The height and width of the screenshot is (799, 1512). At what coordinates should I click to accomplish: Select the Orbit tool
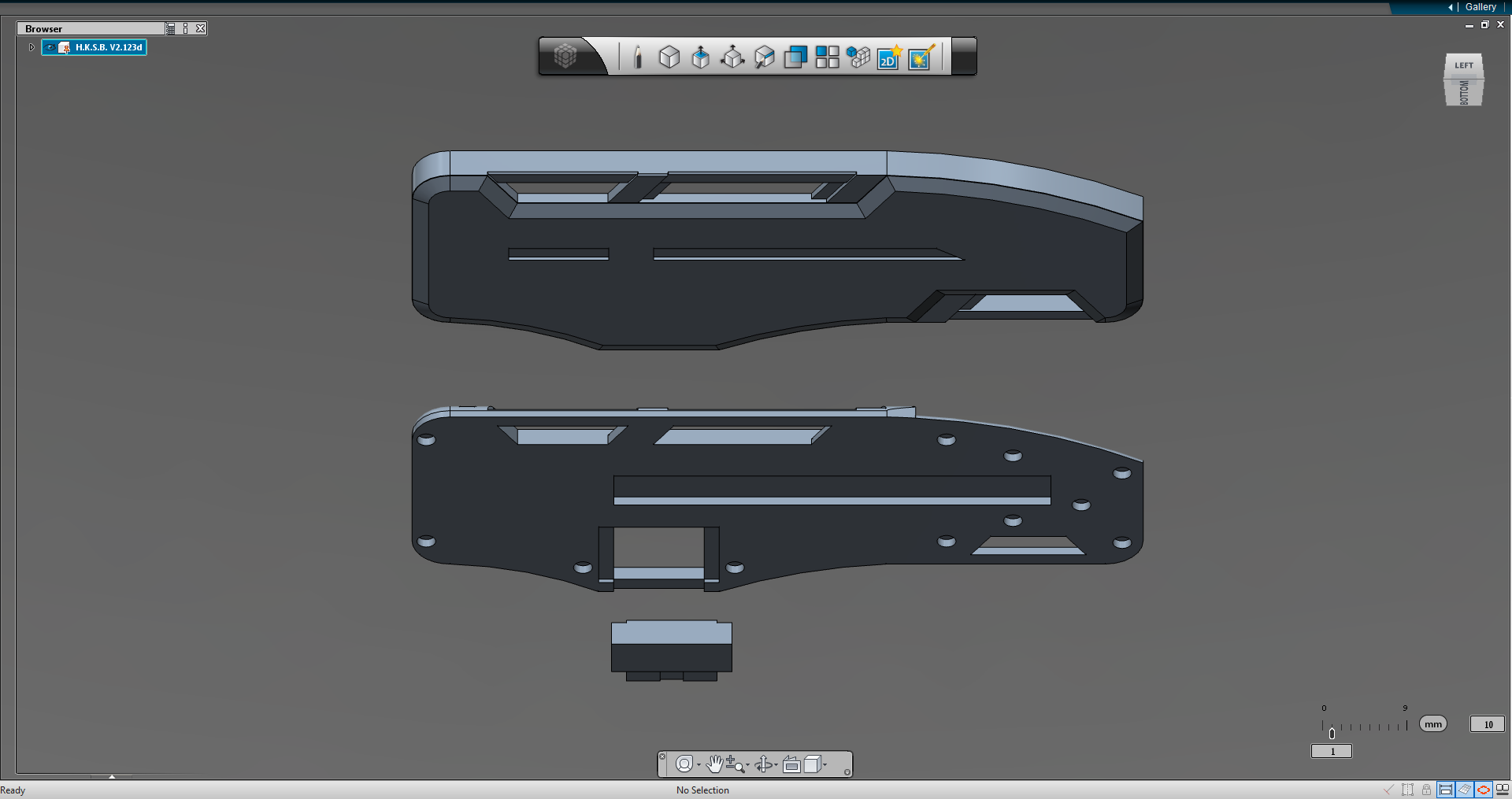click(763, 764)
